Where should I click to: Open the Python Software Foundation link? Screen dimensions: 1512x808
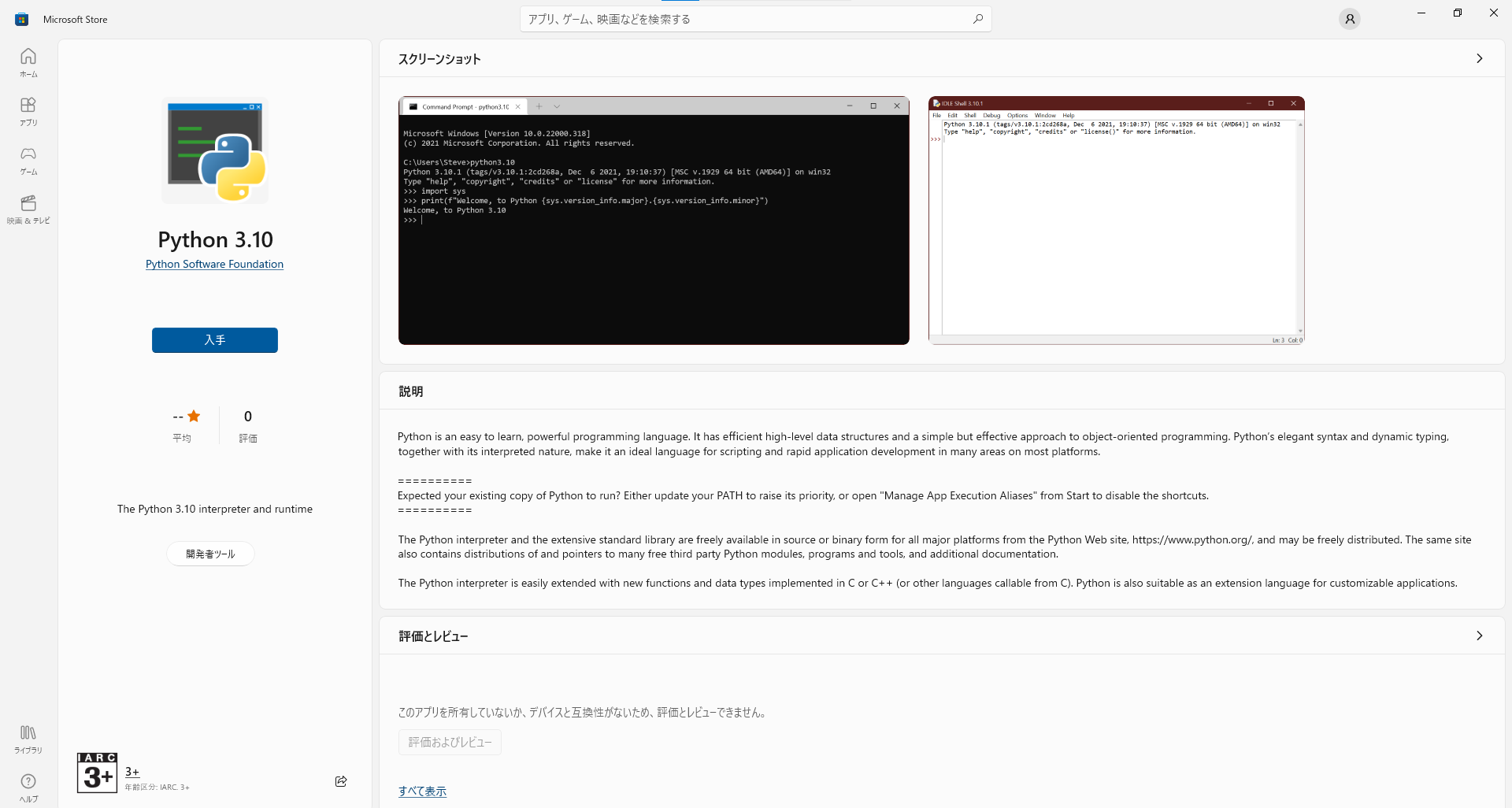tap(214, 264)
